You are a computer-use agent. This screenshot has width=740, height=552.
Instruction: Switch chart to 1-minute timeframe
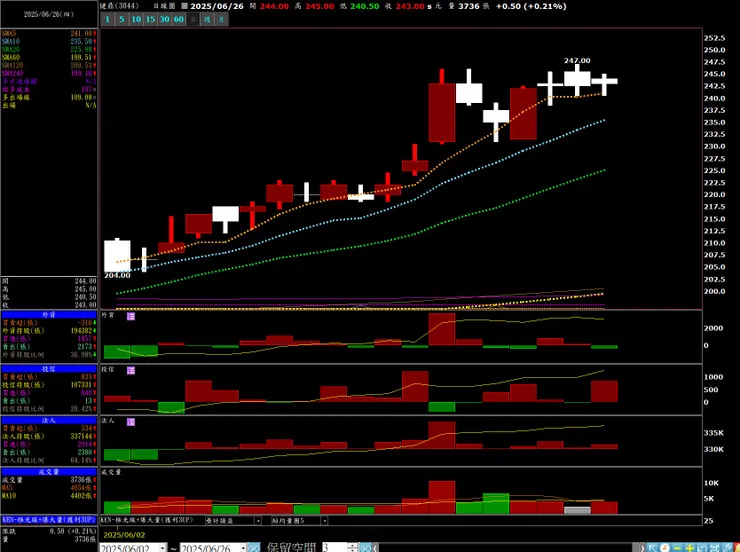click(x=108, y=19)
